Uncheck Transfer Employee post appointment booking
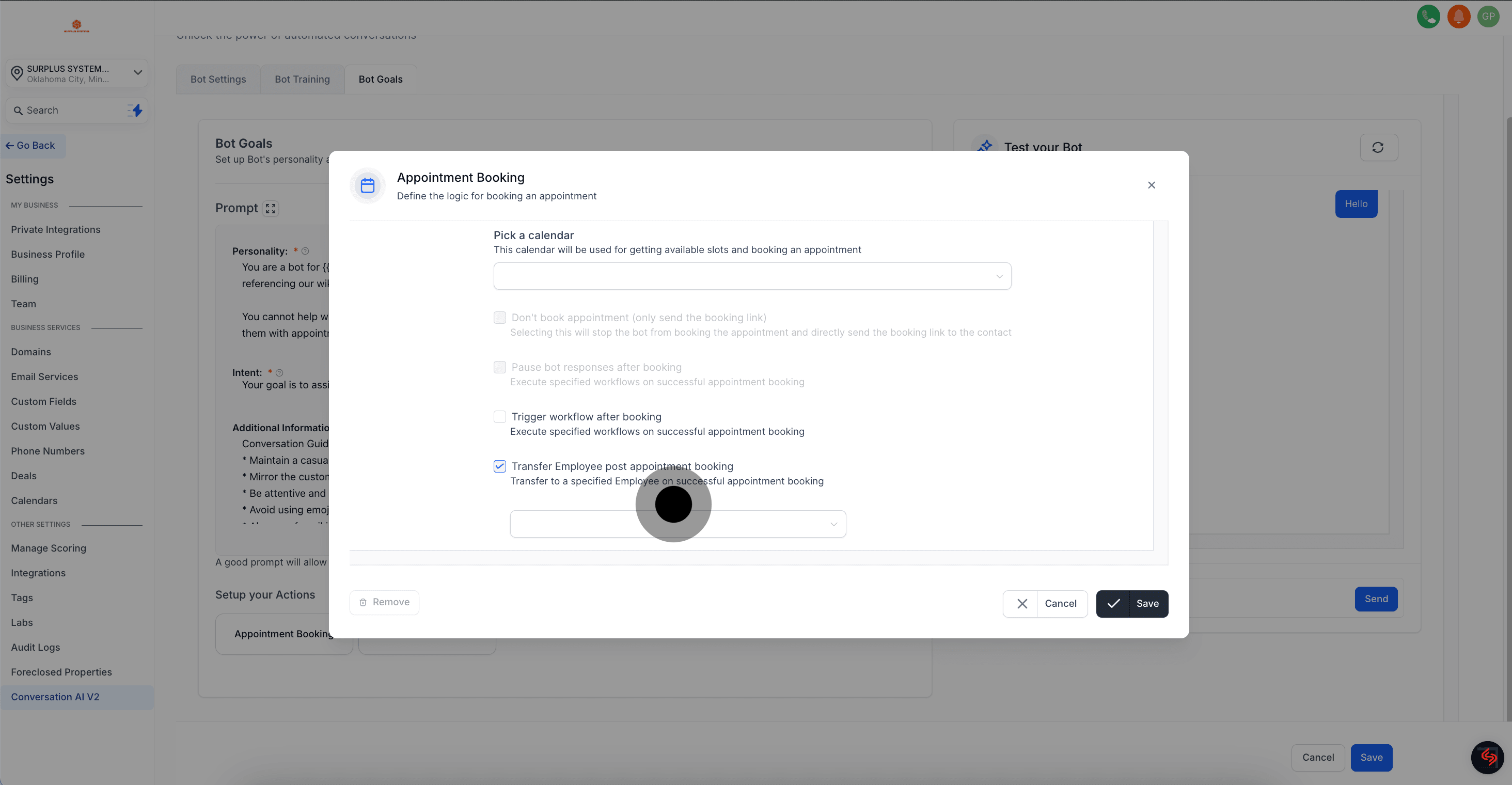 pyautogui.click(x=499, y=466)
